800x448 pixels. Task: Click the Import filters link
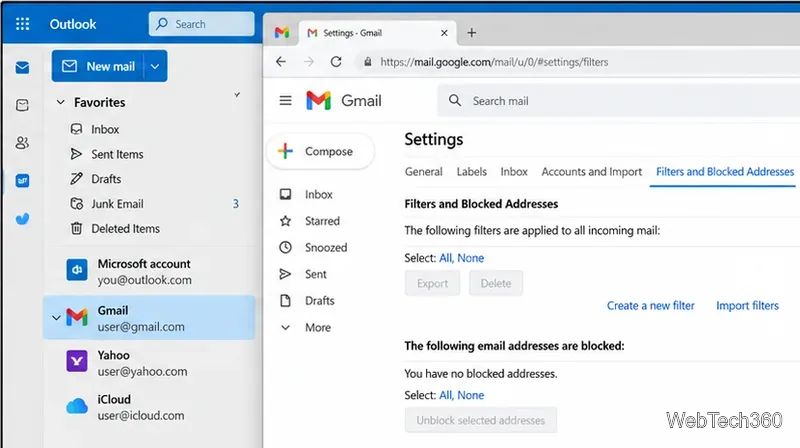tap(747, 306)
